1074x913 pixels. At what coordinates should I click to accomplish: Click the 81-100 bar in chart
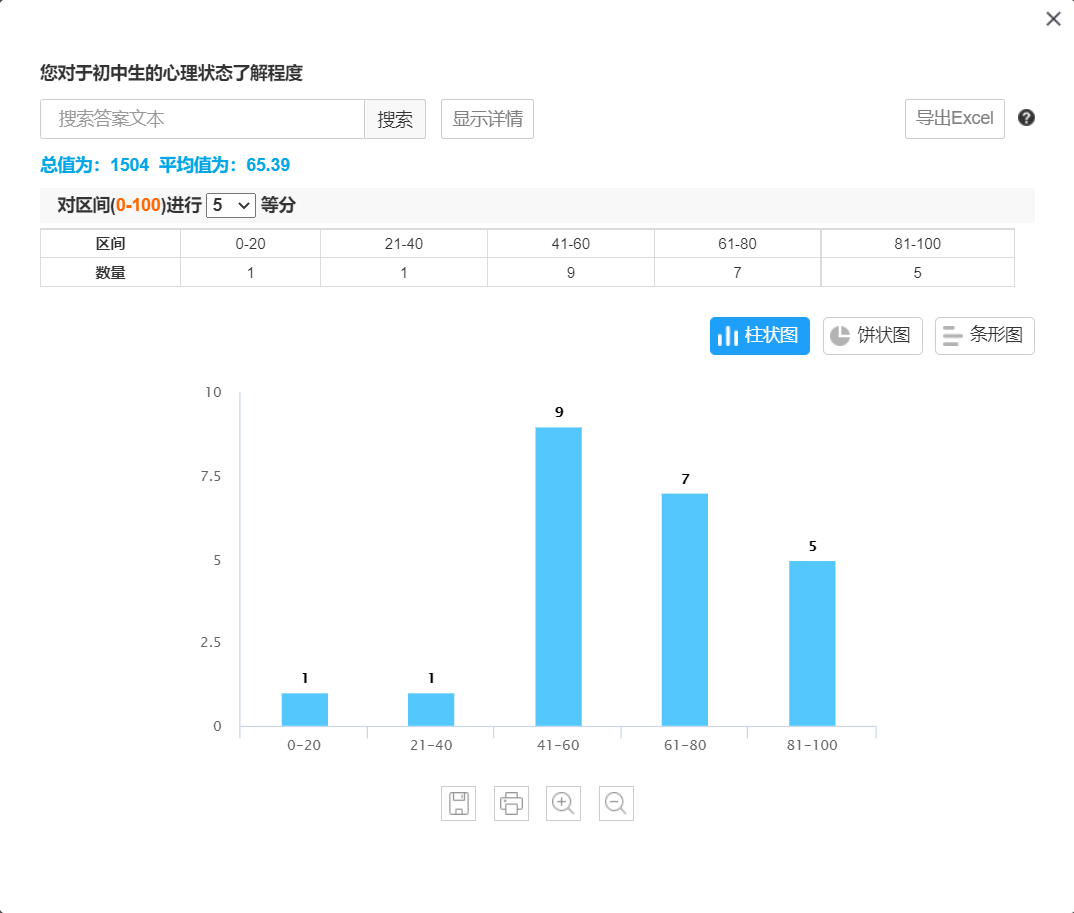coord(812,643)
